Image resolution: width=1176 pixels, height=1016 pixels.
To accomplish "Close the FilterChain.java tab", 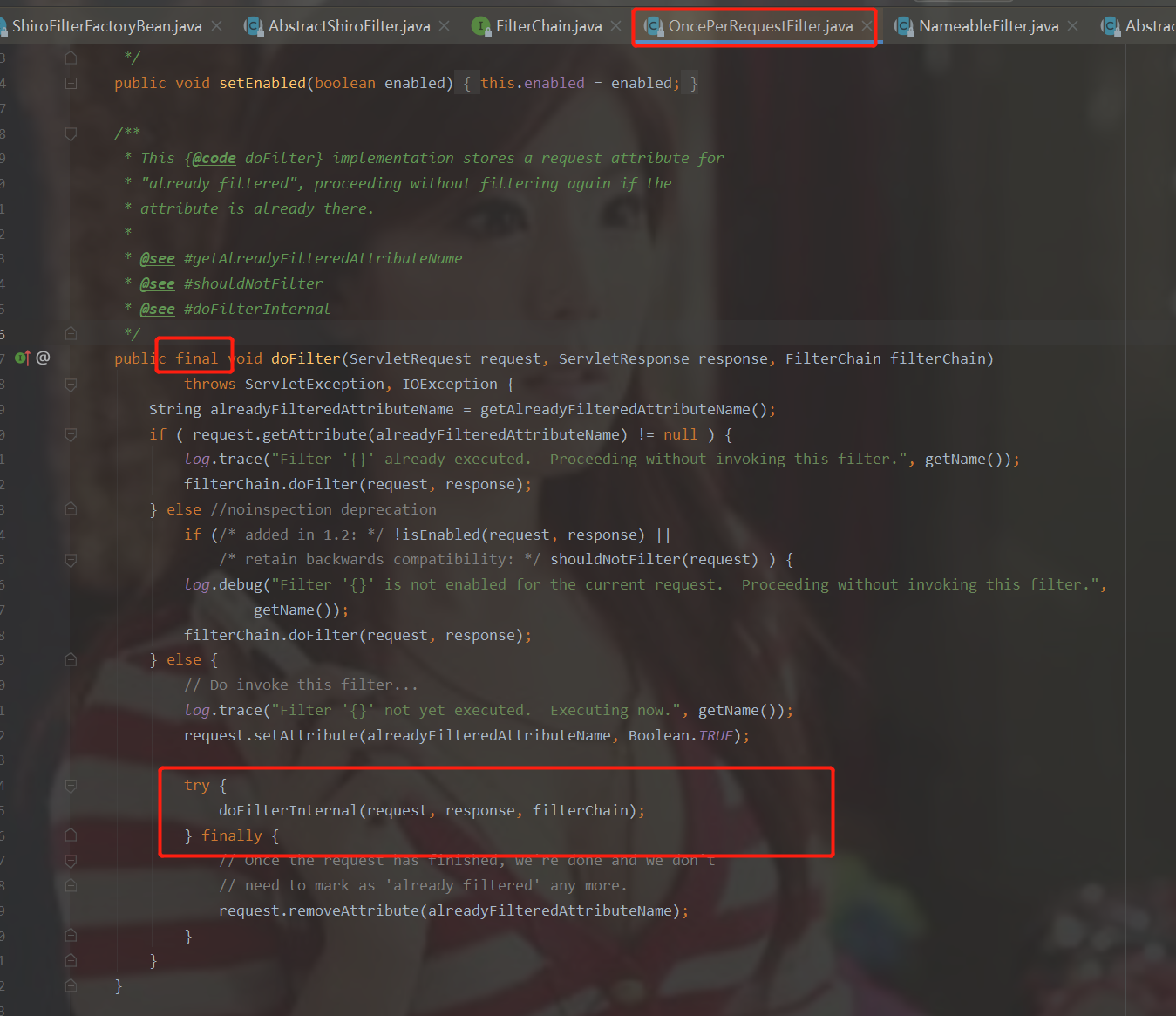I will click(616, 26).
